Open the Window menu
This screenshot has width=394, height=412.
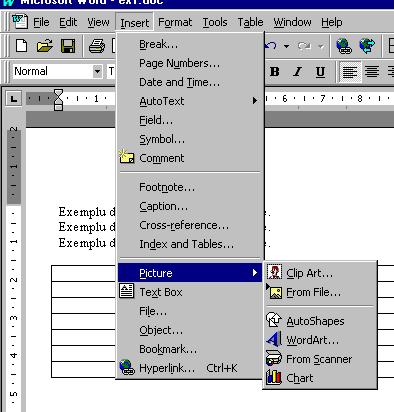coord(292,22)
